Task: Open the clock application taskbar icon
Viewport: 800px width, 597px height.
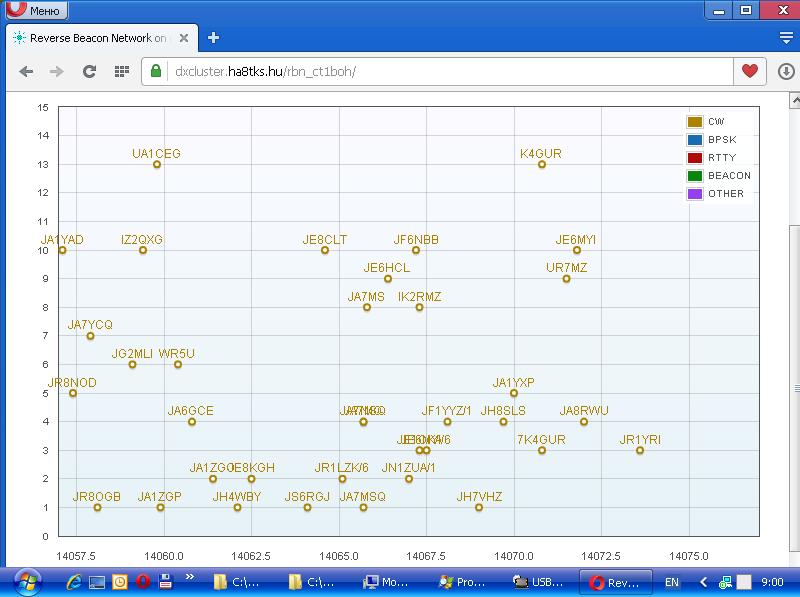Action: coord(120,582)
